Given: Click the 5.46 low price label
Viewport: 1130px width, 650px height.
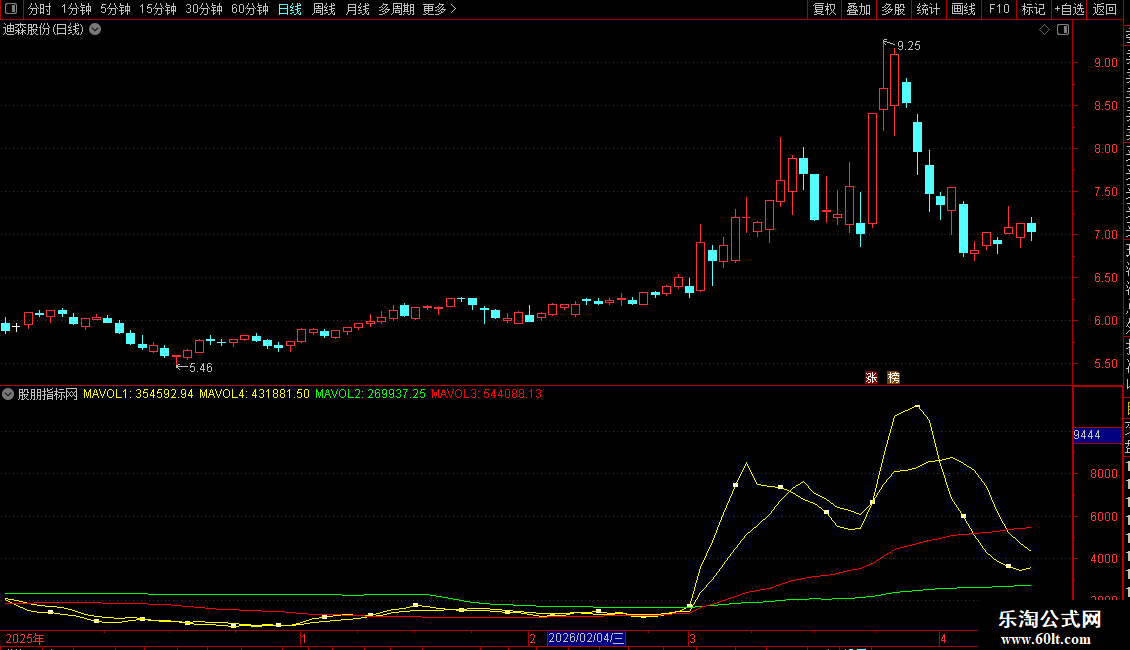Looking at the screenshot, I should tap(200, 368).
